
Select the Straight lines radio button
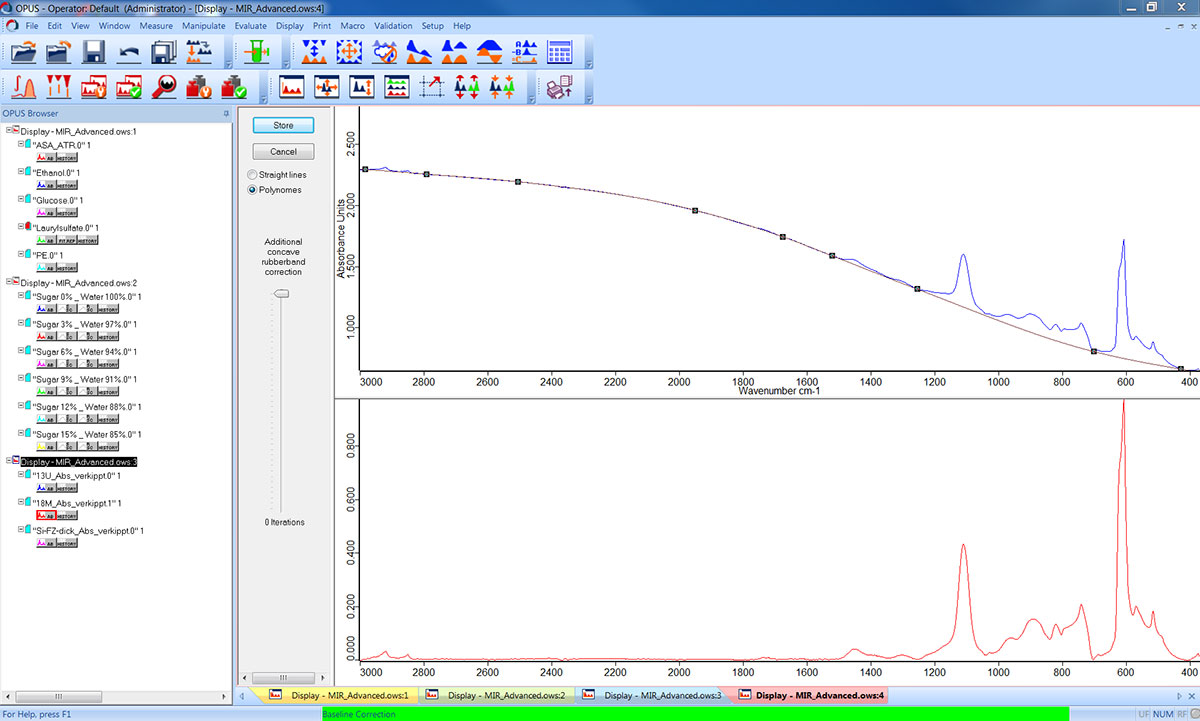252,175
